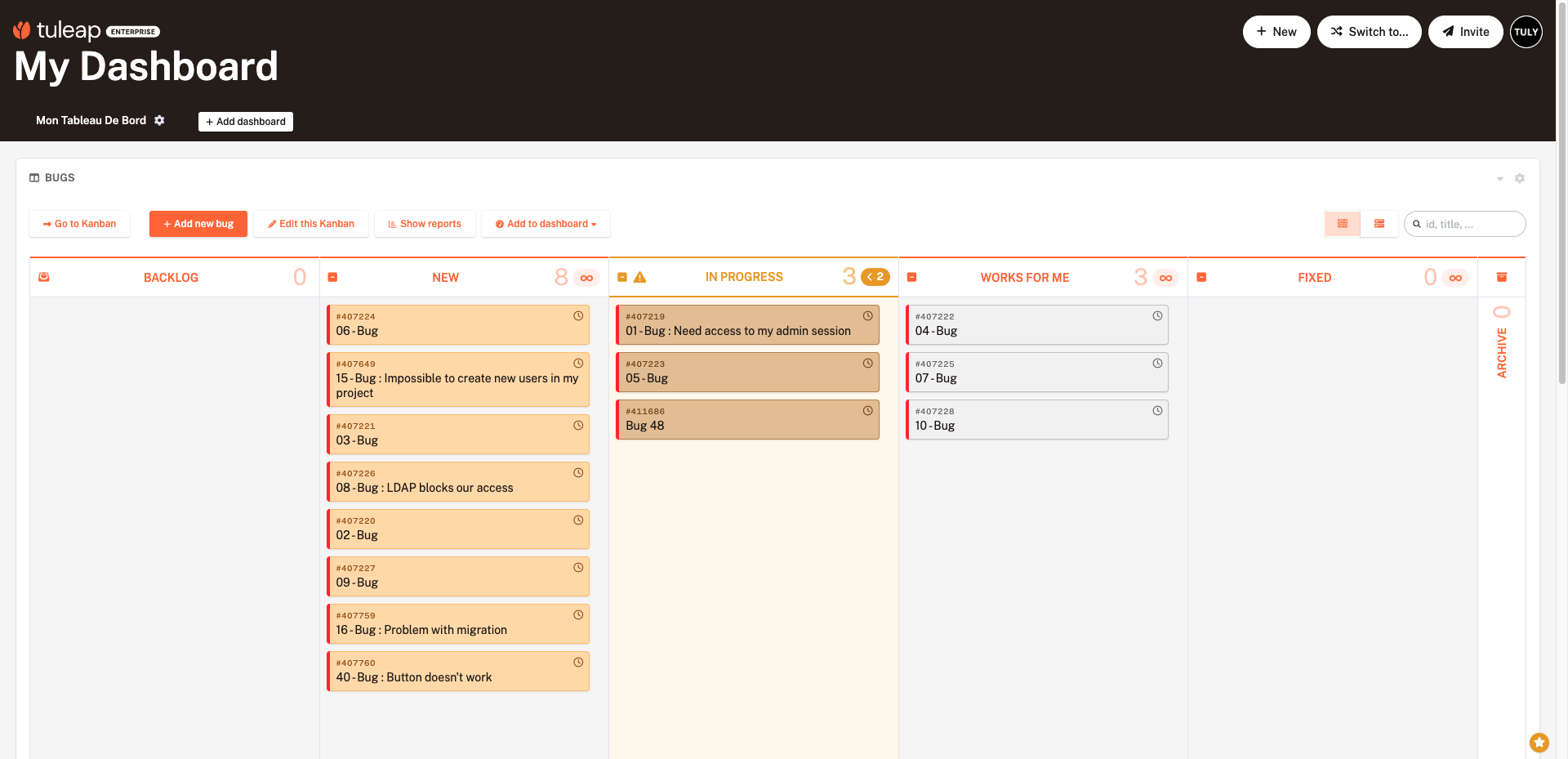This screenshot has height=759, width=1568.
Task: Collapse the NEW column
Action: [x=332, y=277]
